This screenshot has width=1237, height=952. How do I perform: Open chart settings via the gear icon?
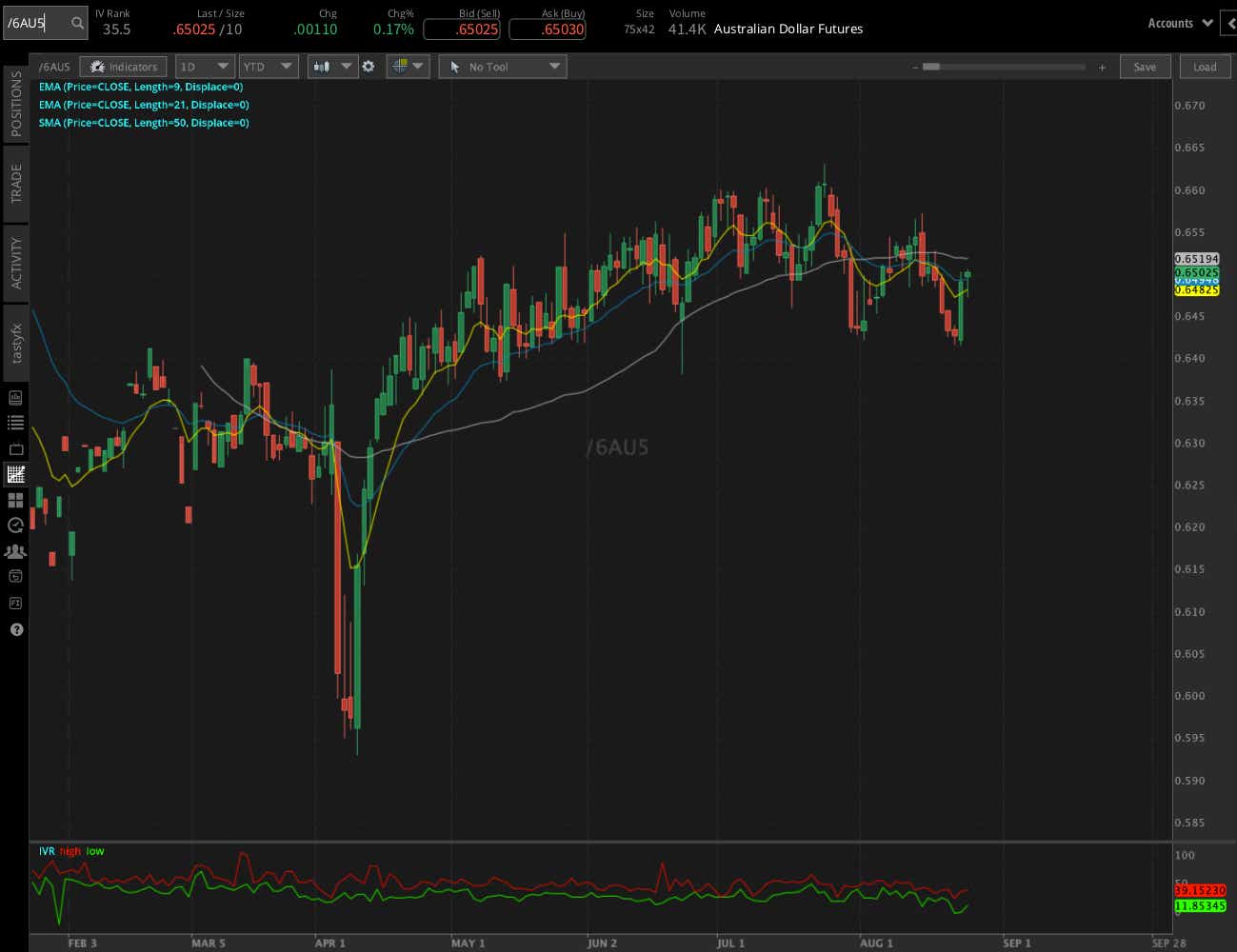click(369, 66)
